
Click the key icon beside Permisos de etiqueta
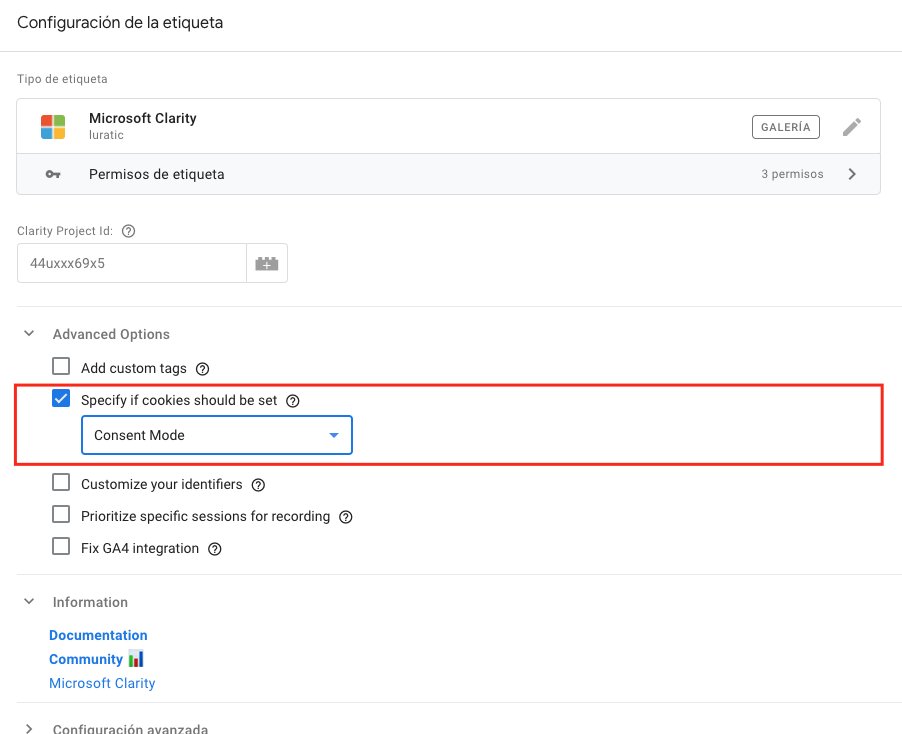[x=53, y=174]
